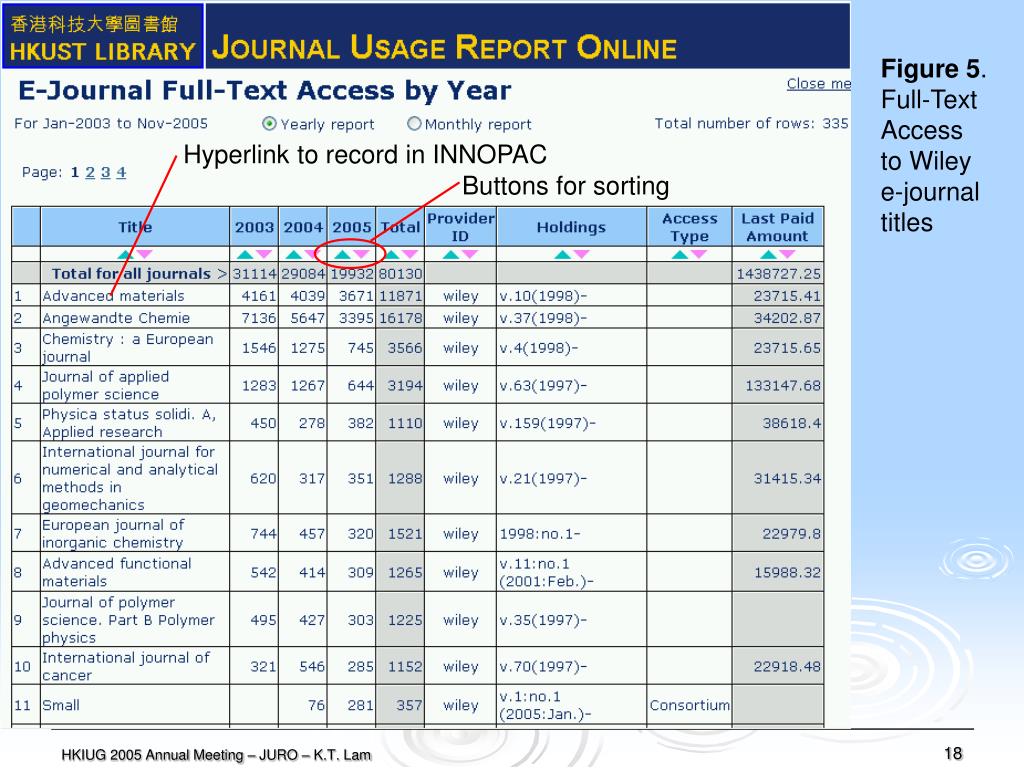The image size is (1024, 768).
Task: Open the Small journal link
Action: pos(61,705)
